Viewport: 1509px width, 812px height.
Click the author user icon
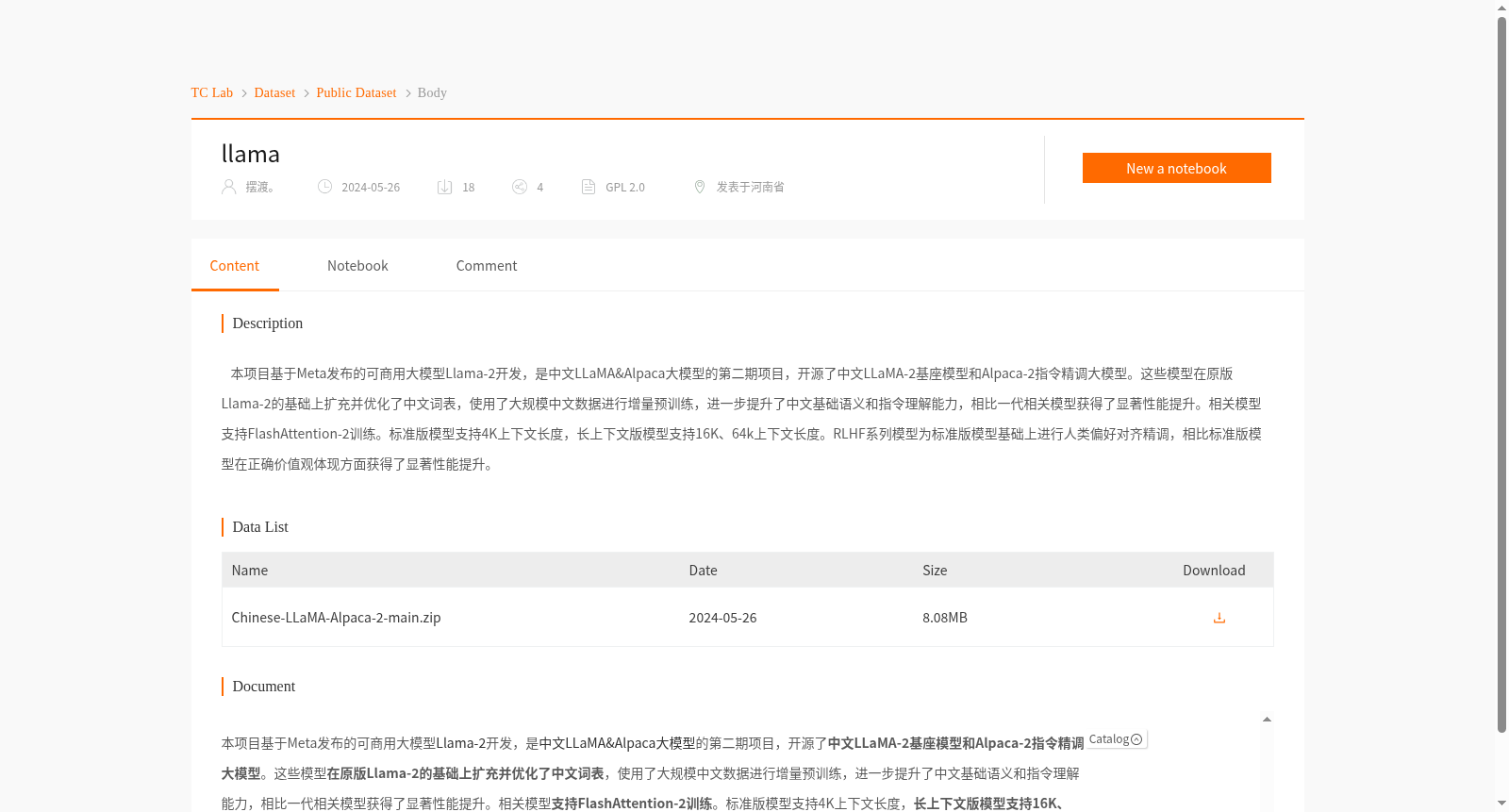pyautogui.click(x=229, y=187)
